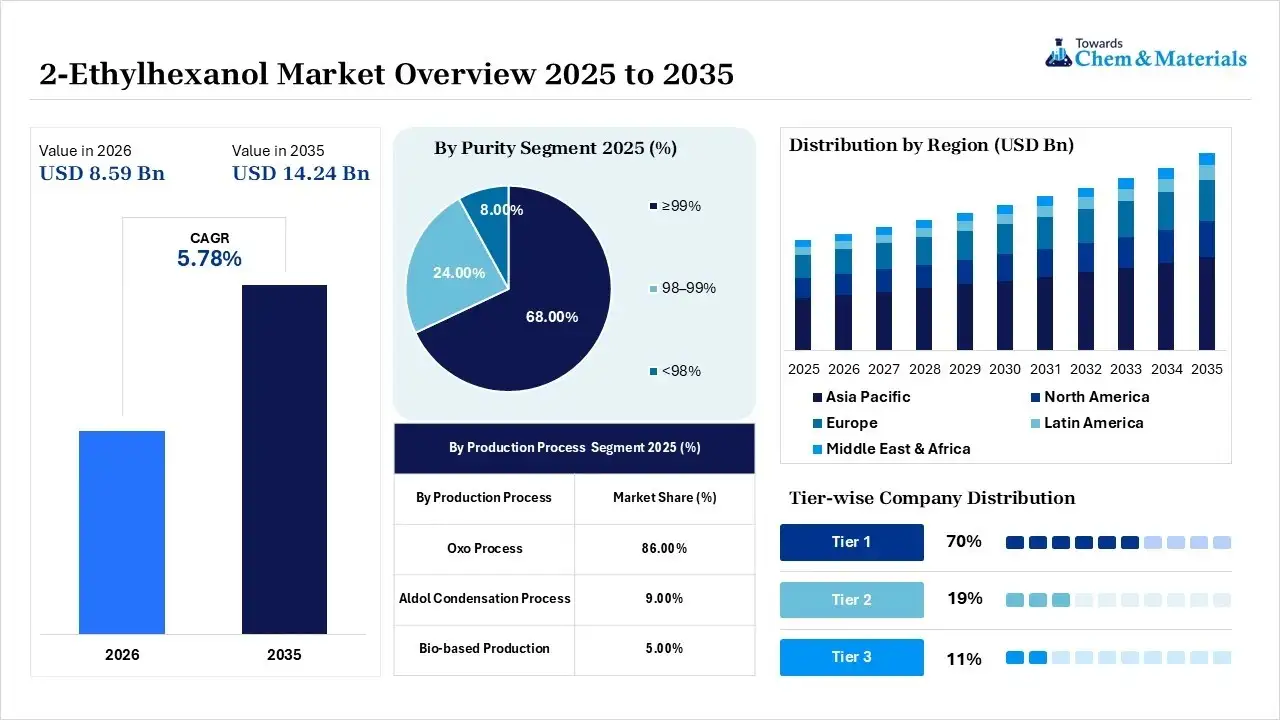The width and height of the screenshot is (1280, 720).
Task: Click the 11% tier value
Action: point(964,659)
